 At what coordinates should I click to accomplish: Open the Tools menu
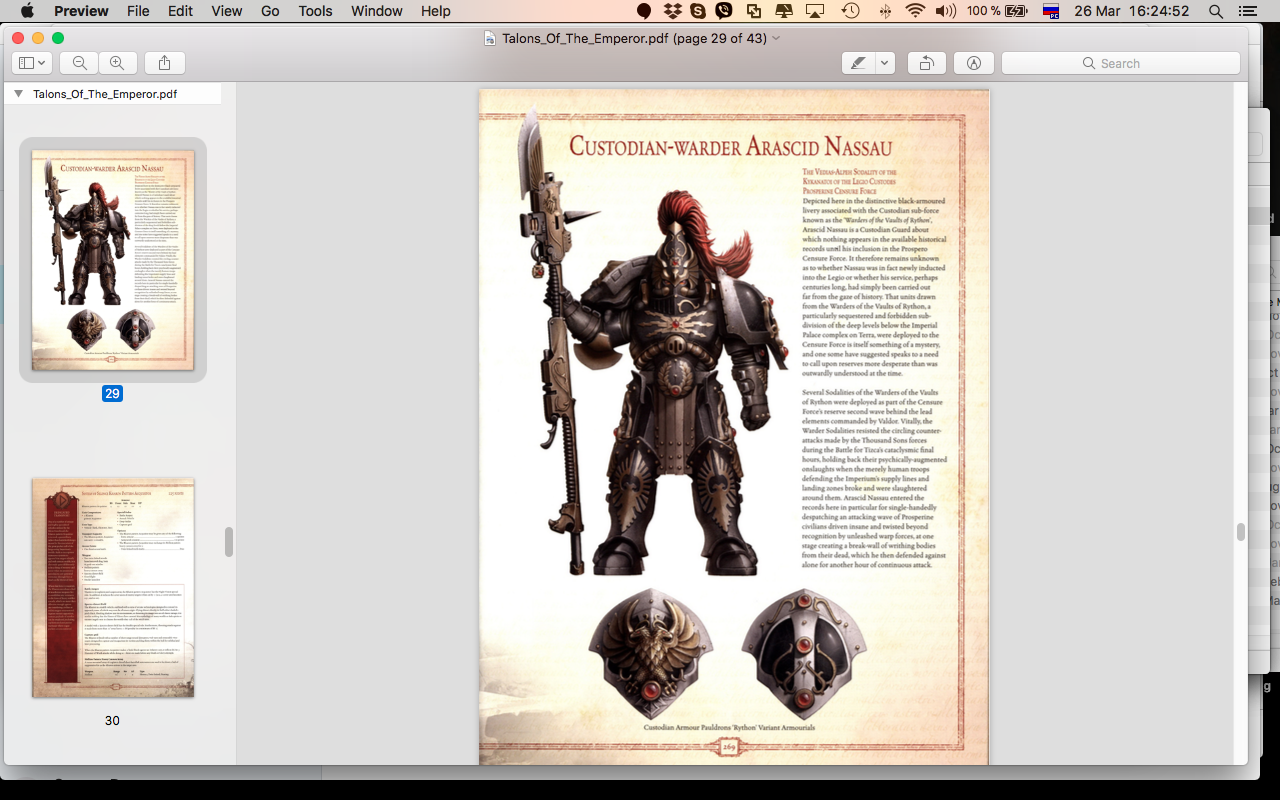pyautogui.click(x=315, y=11)
